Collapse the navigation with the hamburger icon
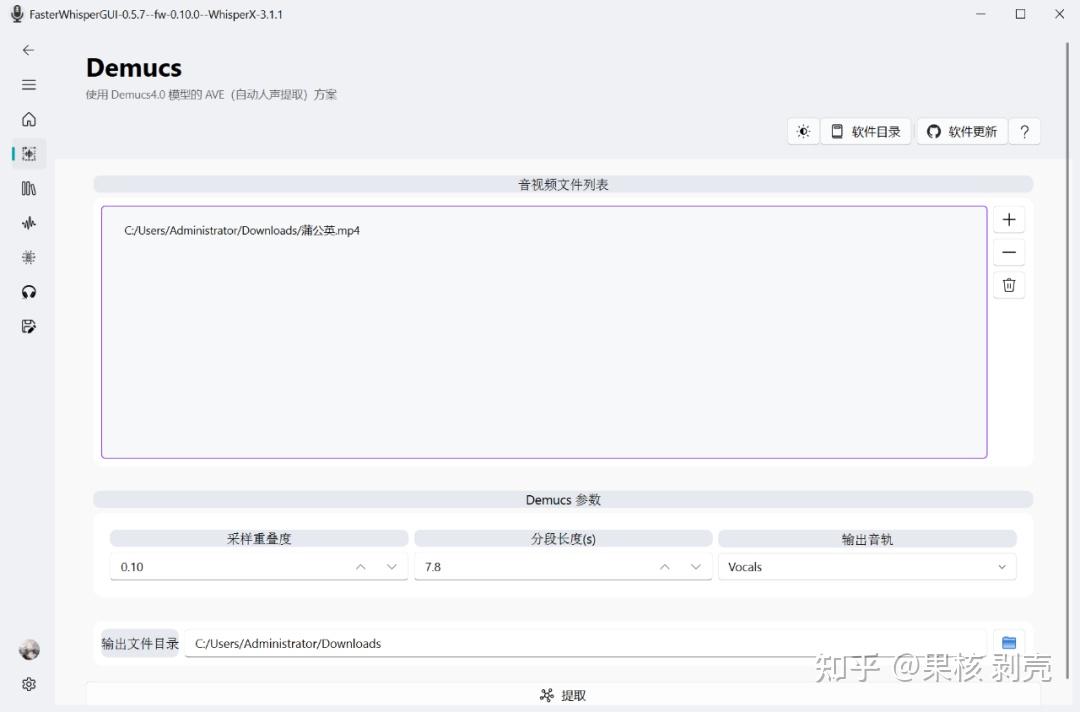 click(x=28, y=84)
